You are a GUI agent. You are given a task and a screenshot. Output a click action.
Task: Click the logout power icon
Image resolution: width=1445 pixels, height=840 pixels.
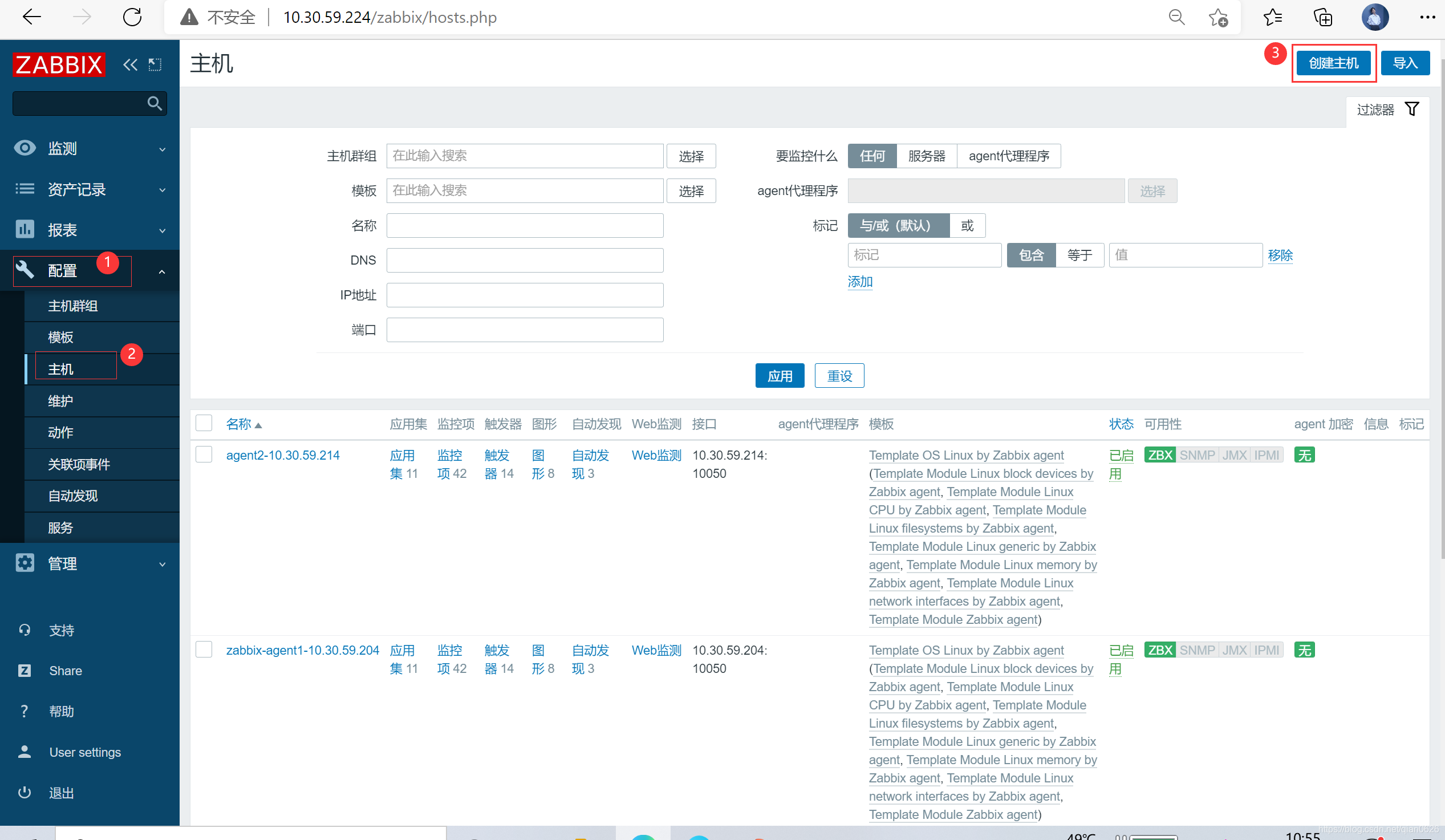point(24,793)
